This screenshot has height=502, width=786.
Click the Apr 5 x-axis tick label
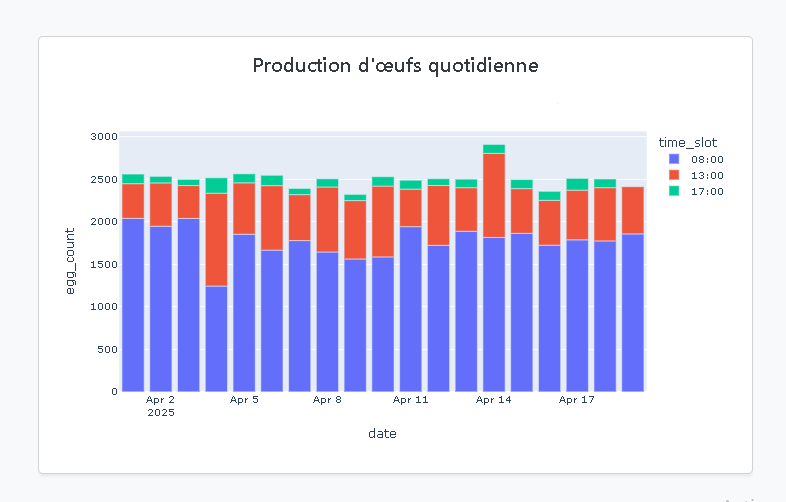coord(244,400)
